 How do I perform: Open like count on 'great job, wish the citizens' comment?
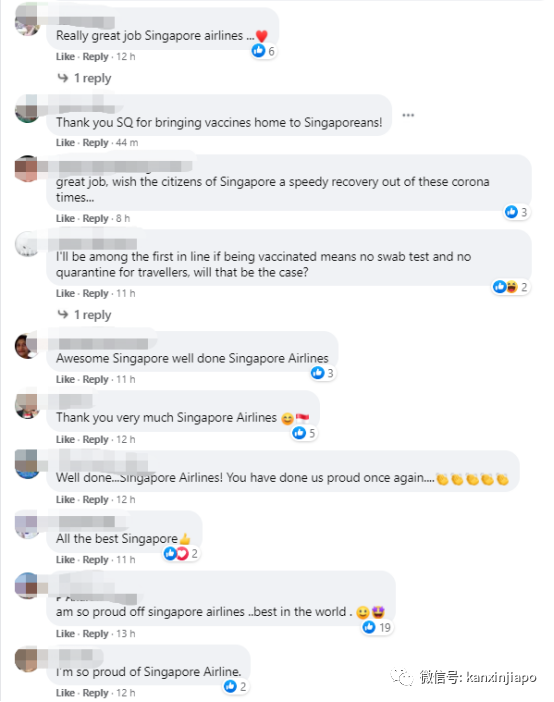(517, 212)
